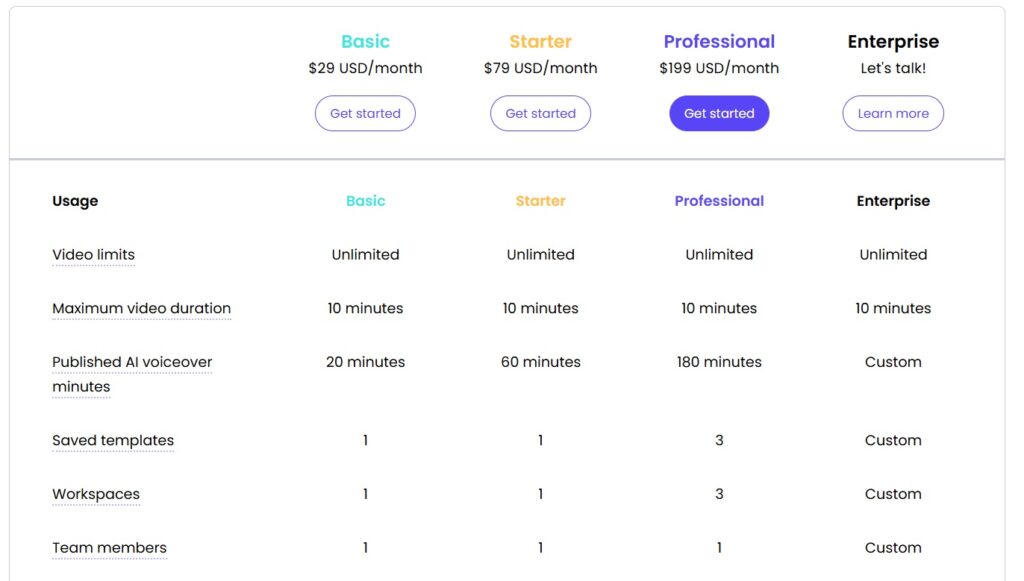1024x581 pixels.
Task: Click the Workspaces feature label
Action: [96, 494]
